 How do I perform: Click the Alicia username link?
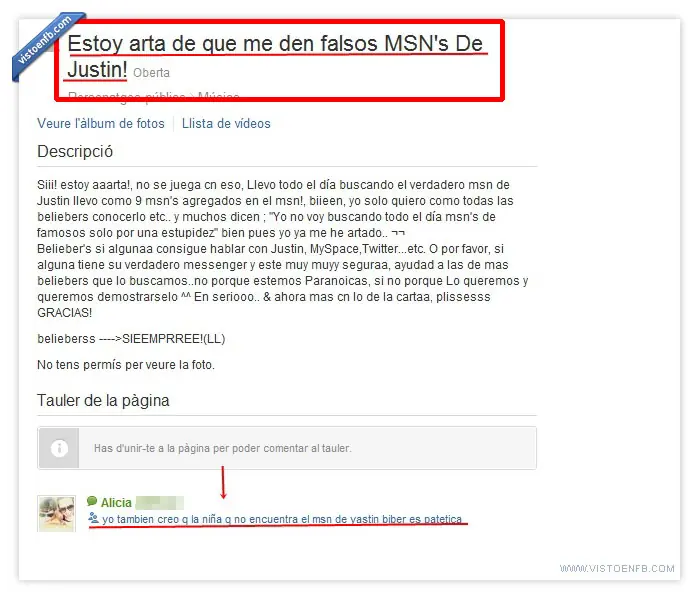click(x=116, y=503)
